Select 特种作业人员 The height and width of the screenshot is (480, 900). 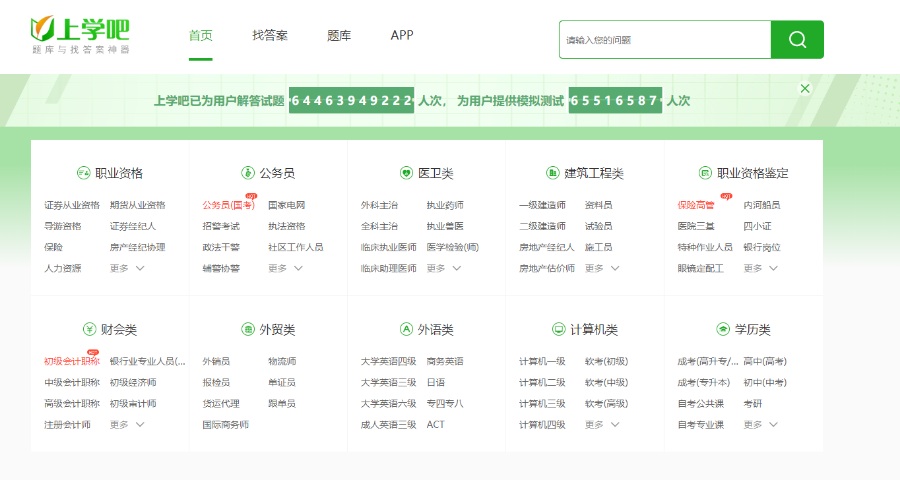[705, 247]
